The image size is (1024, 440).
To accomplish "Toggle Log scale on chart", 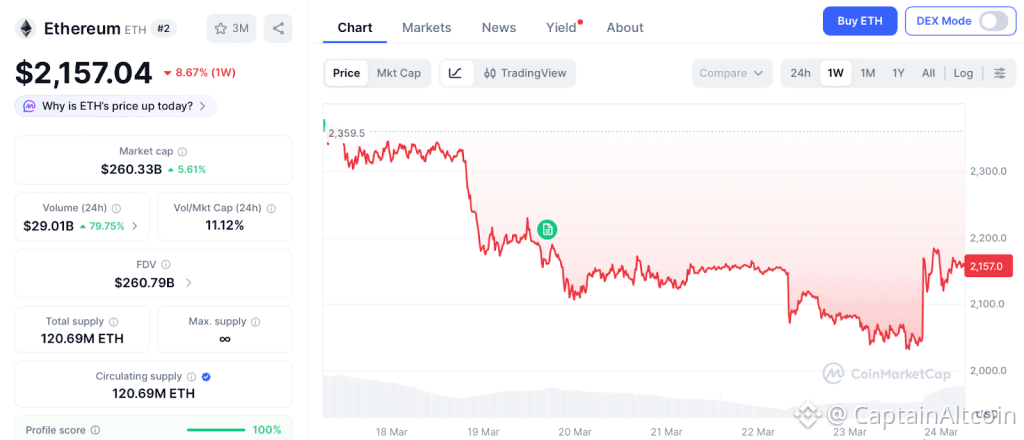I will [963, 73].
